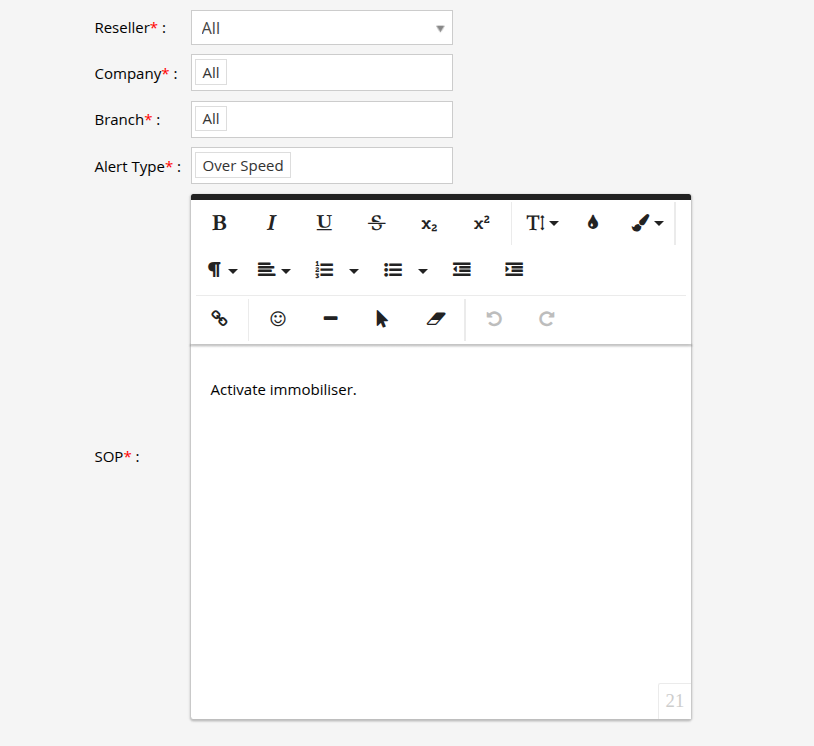Toggle bold formatting in the editor
The height and width of the screenshot is (746, 814).
point(219,223)
